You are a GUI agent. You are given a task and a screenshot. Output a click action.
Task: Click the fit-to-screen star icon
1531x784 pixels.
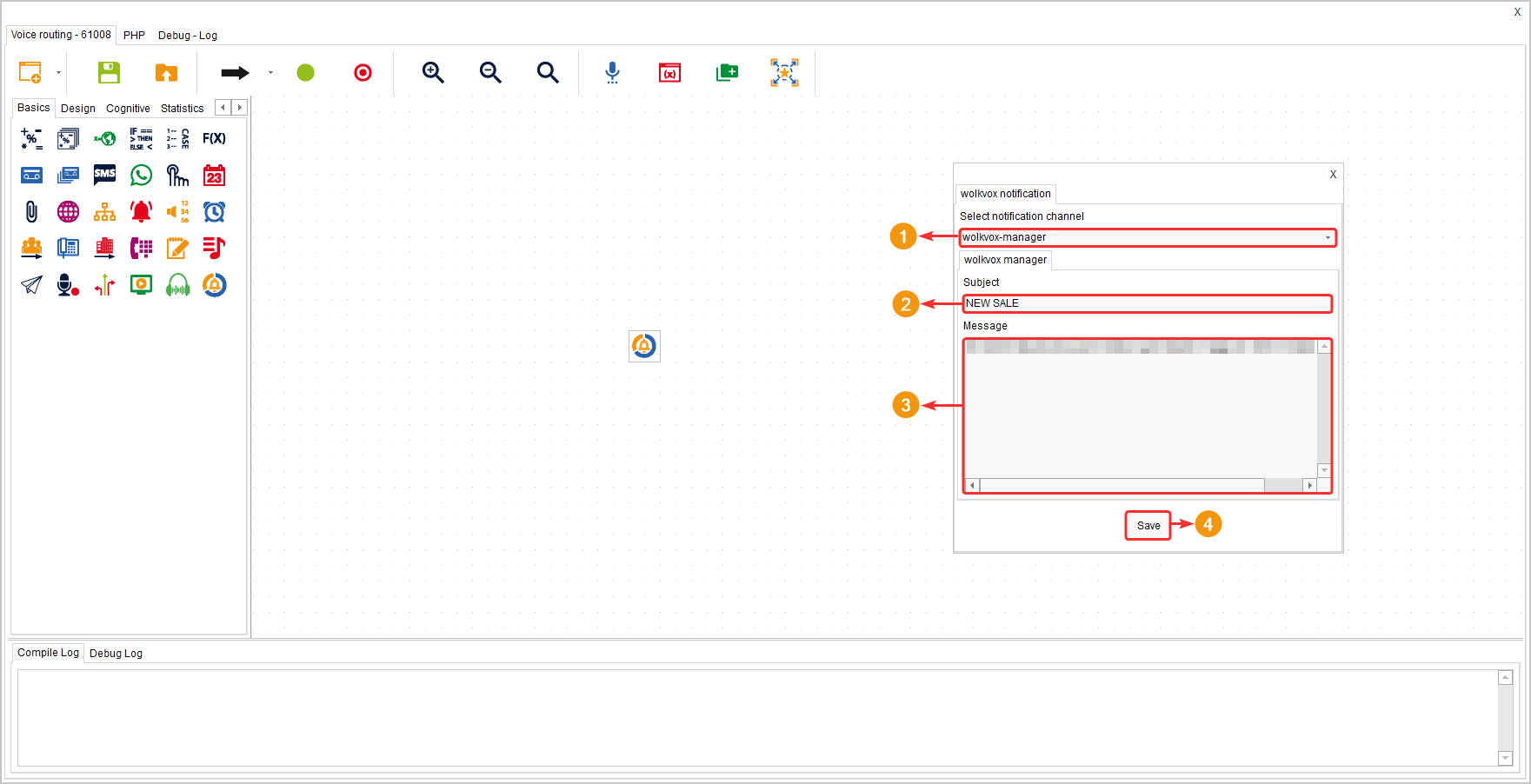click(x=784, y=72)
